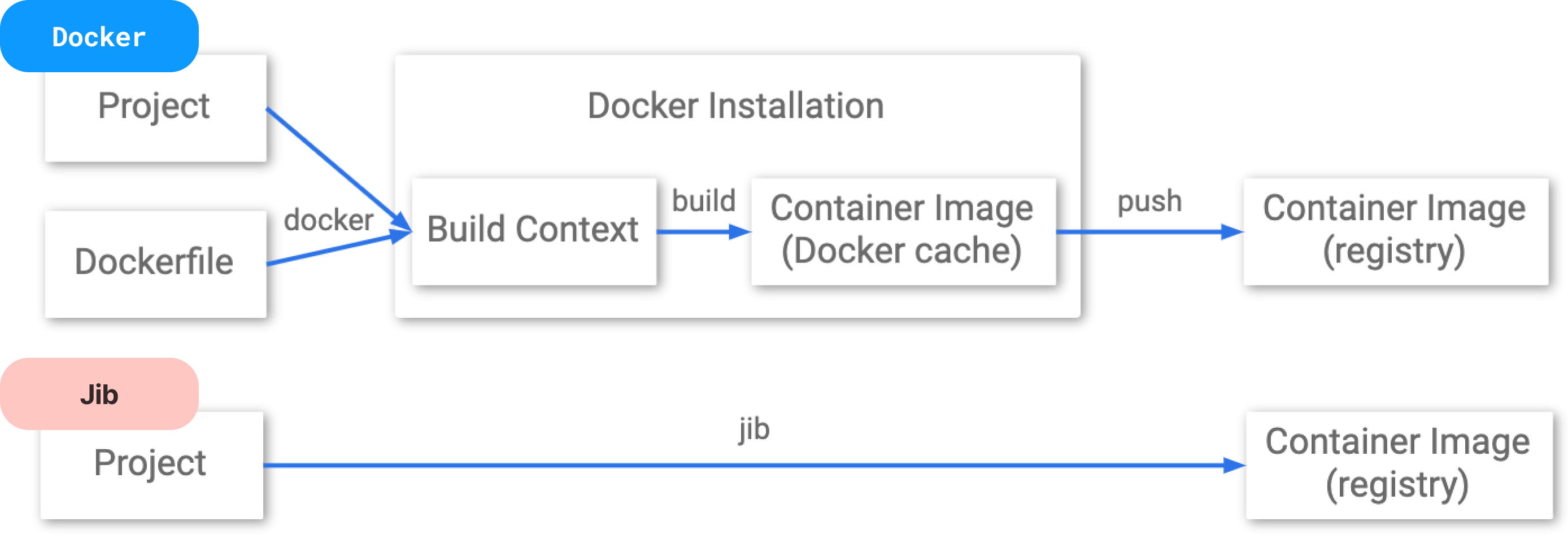The image size is (1568, 535).
Task: Click the Container Image (Docker cache) box
Action: [903, 231]
